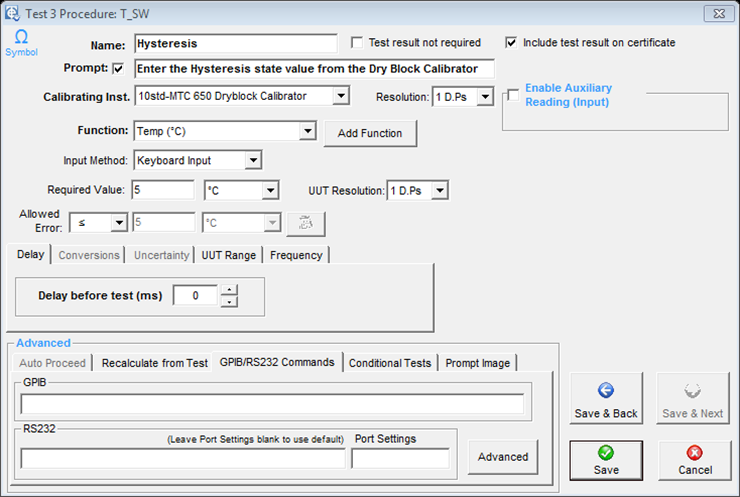Open the Conditional Tests tab
Image resolution: width=740 pixels, height=497 pixels.
(x=390, y=363)
